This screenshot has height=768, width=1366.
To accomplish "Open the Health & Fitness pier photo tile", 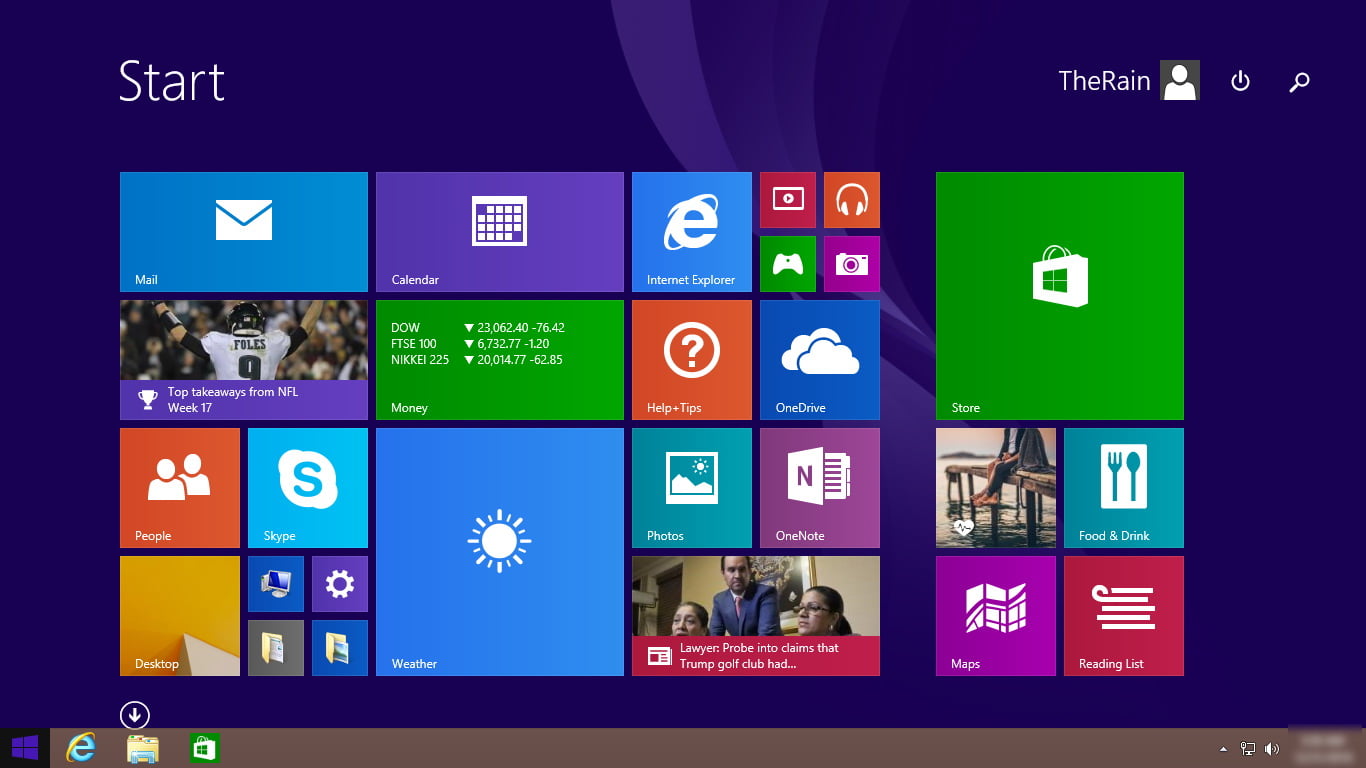I will (x=996, y=488).
